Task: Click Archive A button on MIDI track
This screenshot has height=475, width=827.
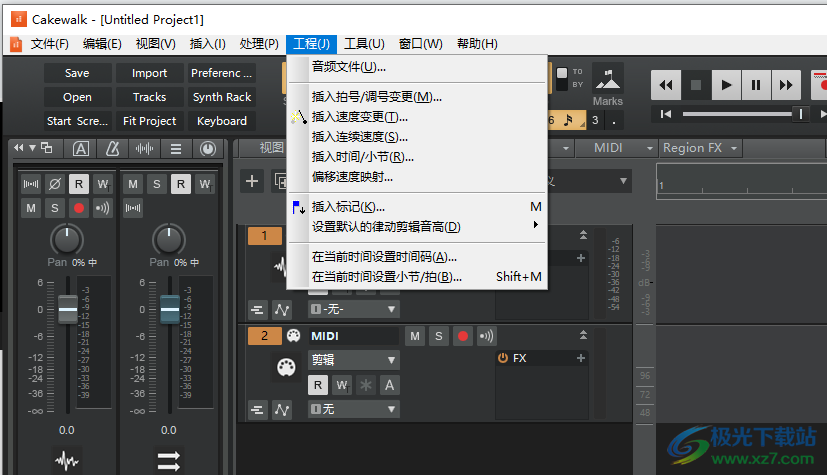Action: [x=389, y=385]
